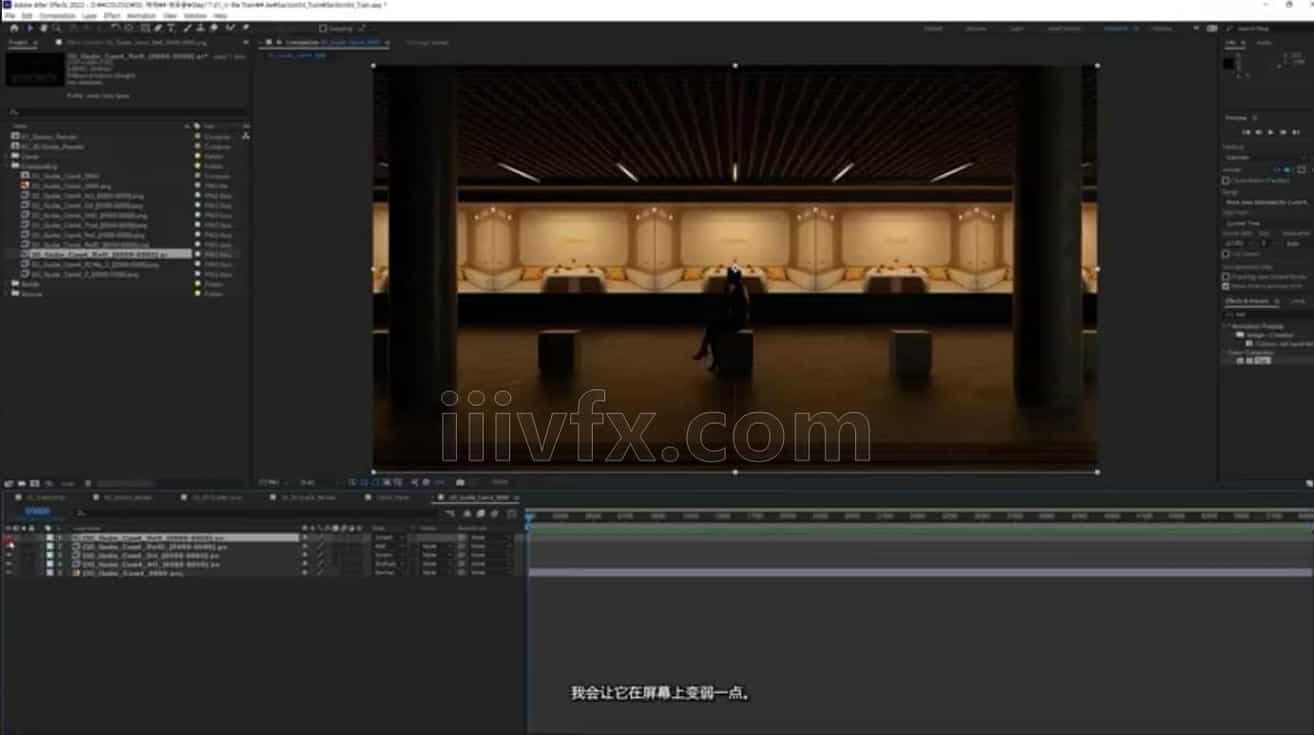
Task: Uncheck 'Move time to preview time' checkbox
Action: coord(1226,286)
